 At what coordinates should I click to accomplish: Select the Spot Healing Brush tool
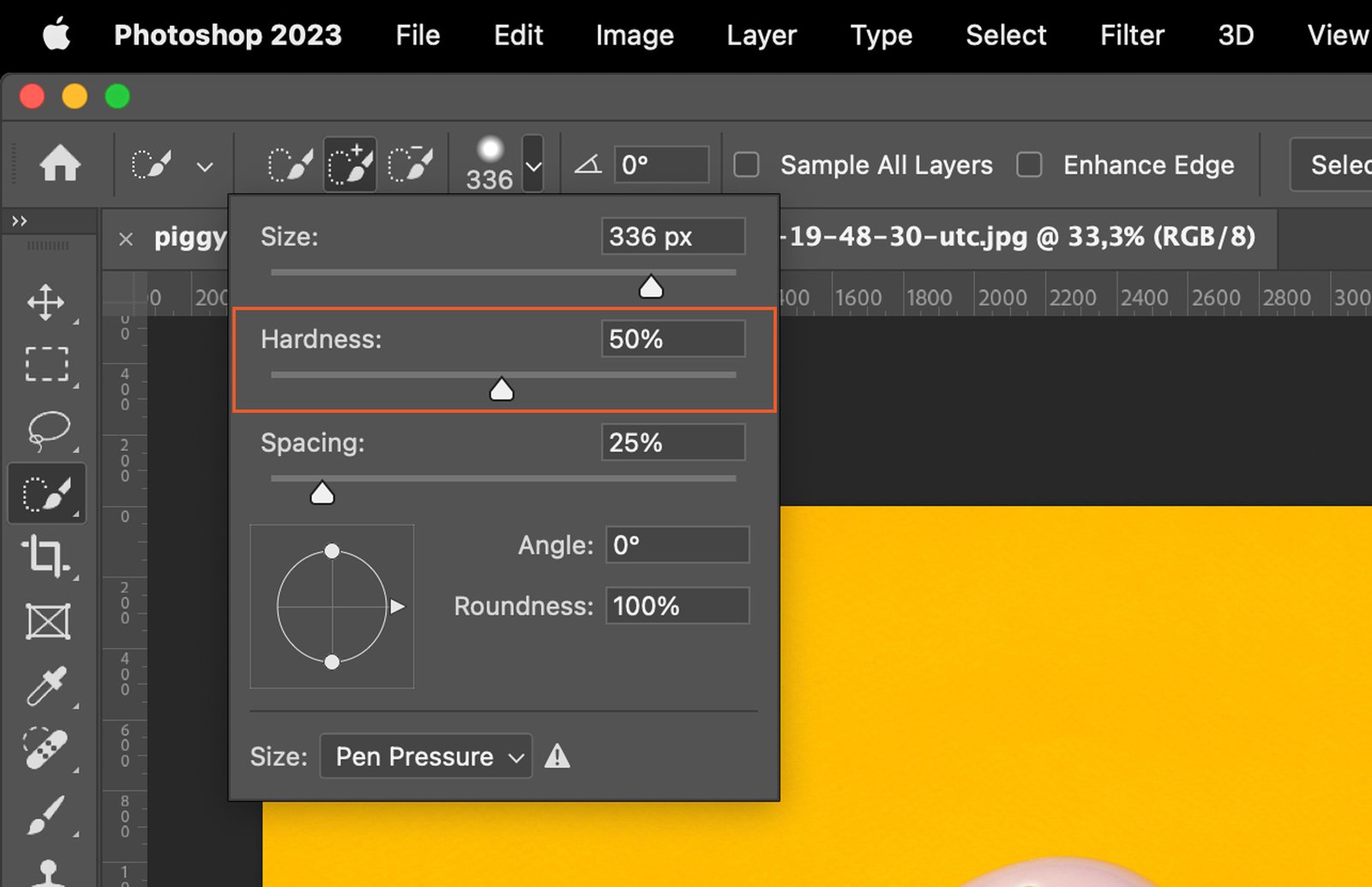46,748
